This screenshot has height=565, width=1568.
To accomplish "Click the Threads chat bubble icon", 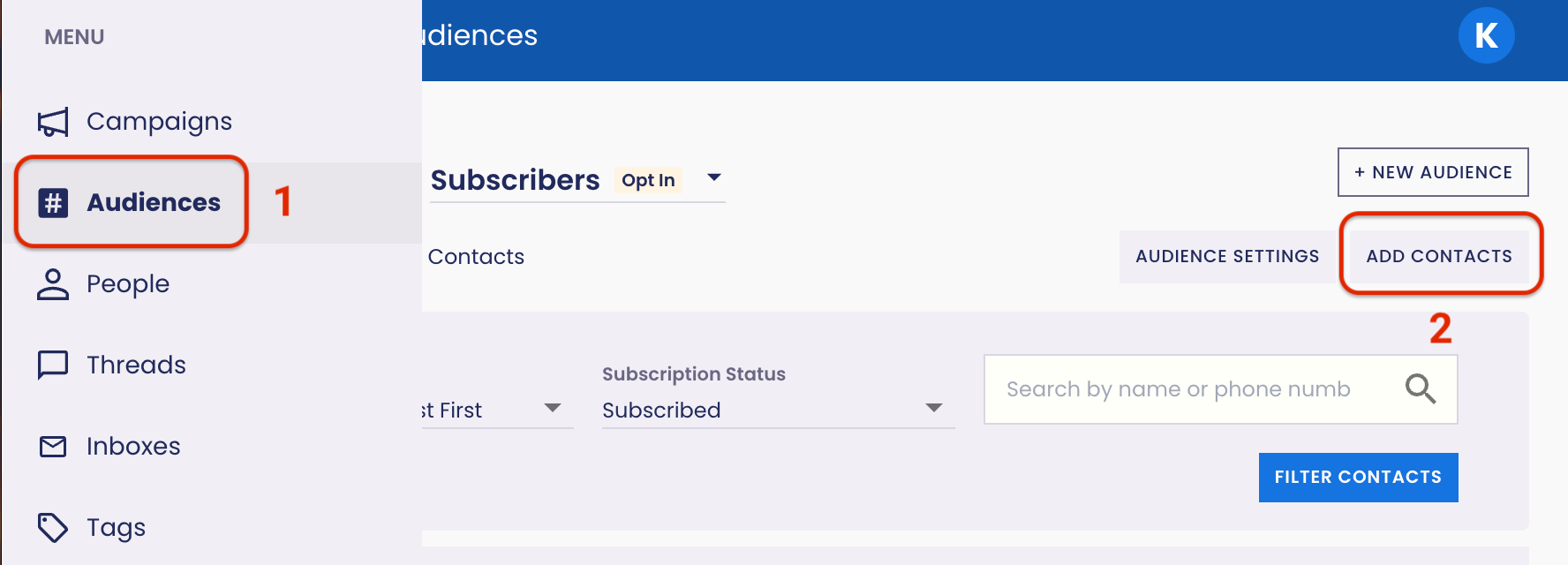I will click(x=53, y=365).
